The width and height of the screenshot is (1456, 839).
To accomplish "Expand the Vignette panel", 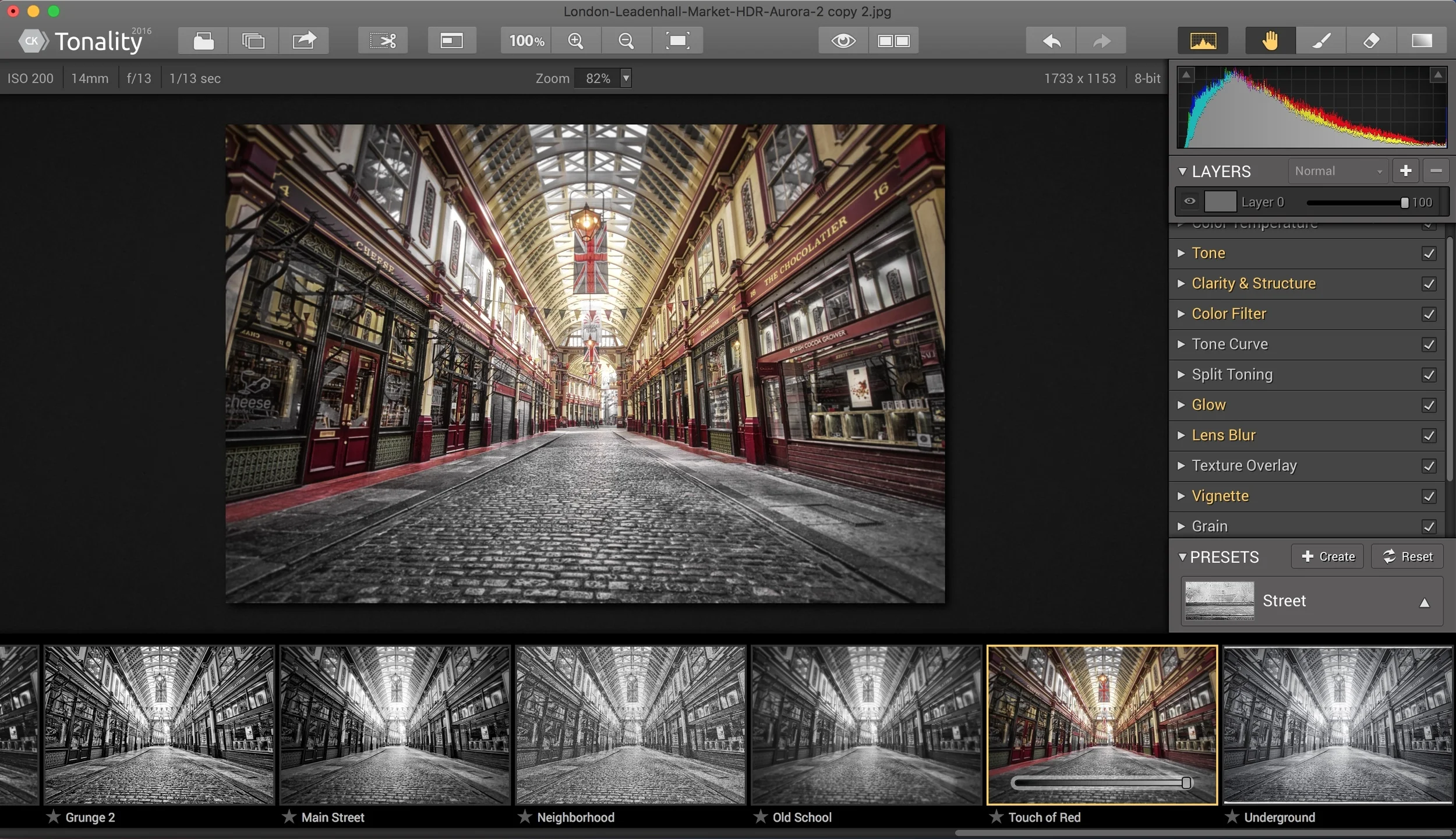I will point(1181,496).
